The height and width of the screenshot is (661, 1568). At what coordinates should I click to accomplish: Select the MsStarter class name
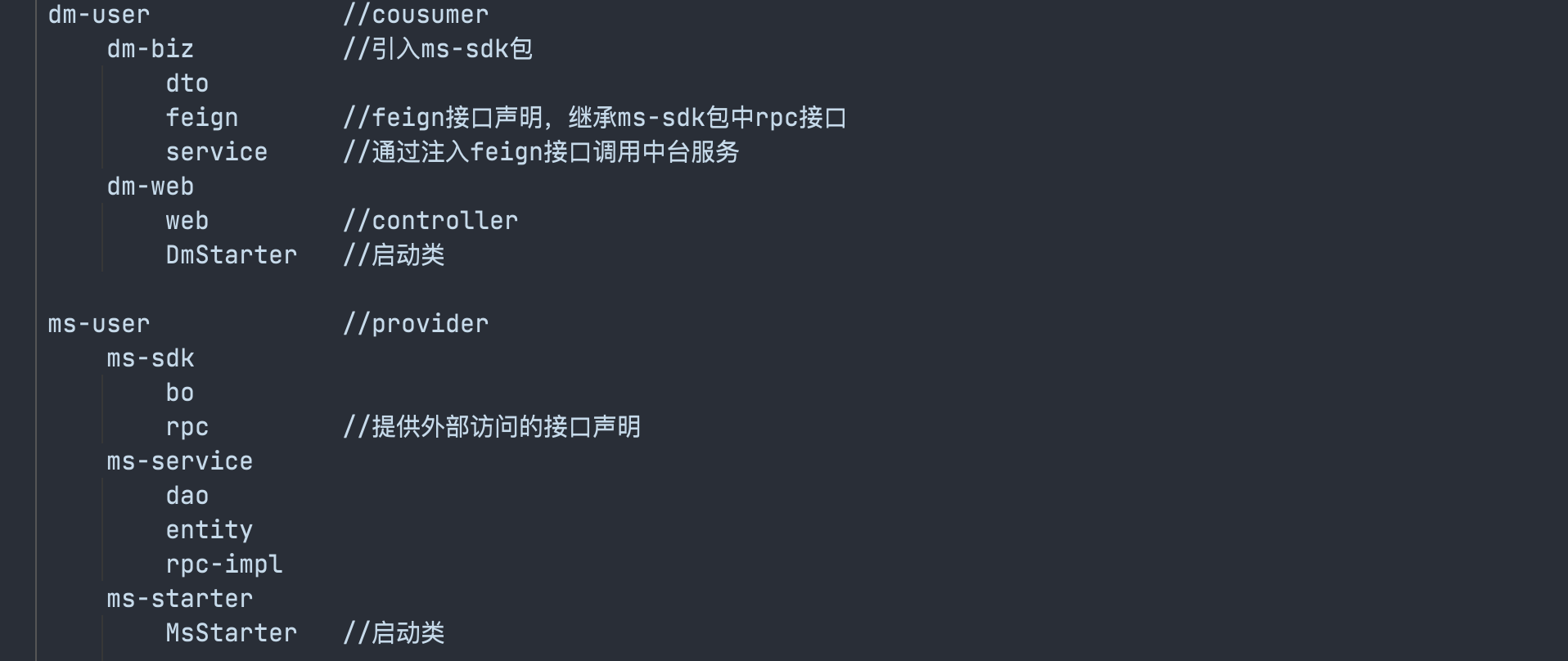pyautogui.click(x=232, y=633)
